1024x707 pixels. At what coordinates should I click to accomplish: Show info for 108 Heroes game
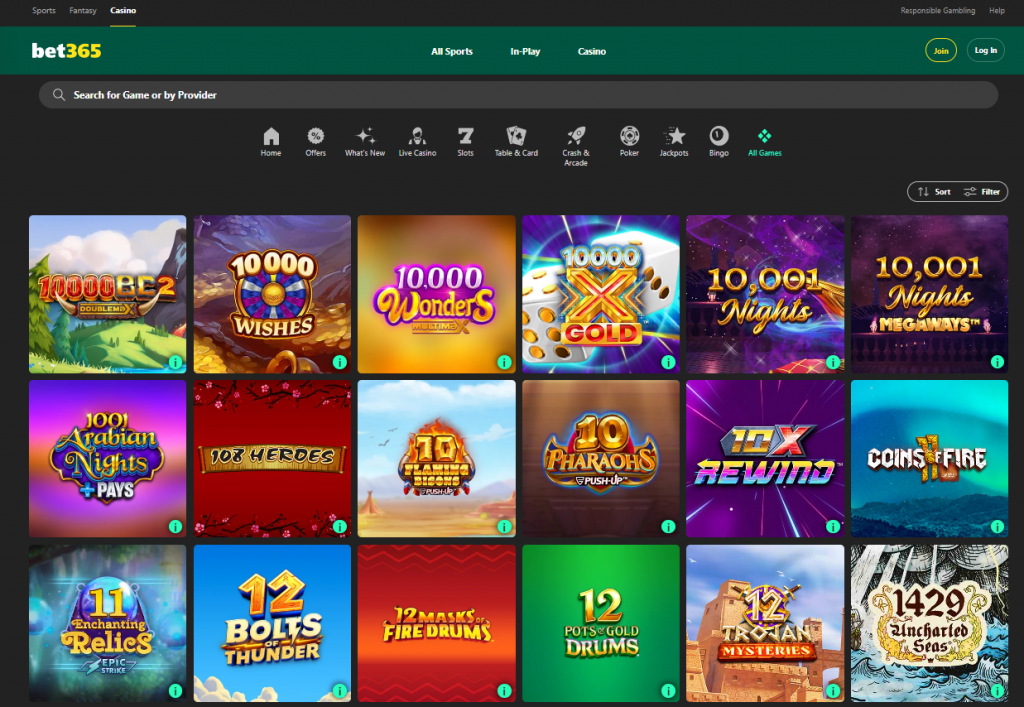coord(340,526)
